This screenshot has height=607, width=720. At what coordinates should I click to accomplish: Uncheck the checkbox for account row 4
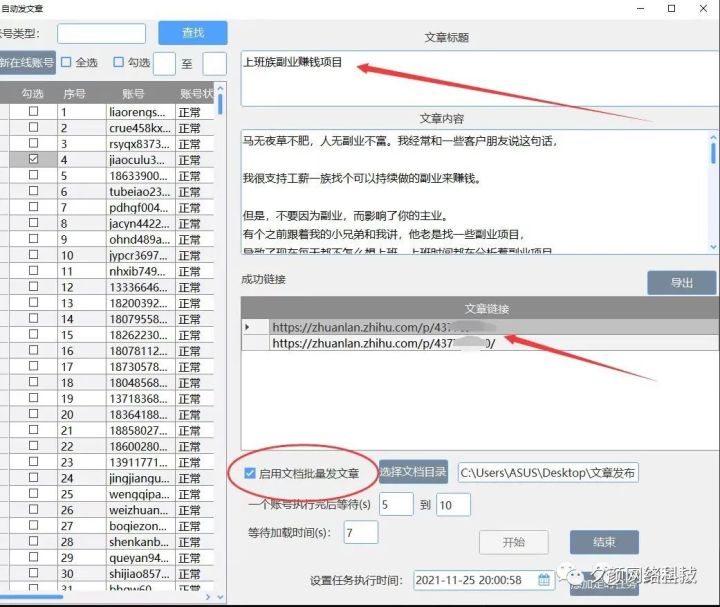(34, 159)
